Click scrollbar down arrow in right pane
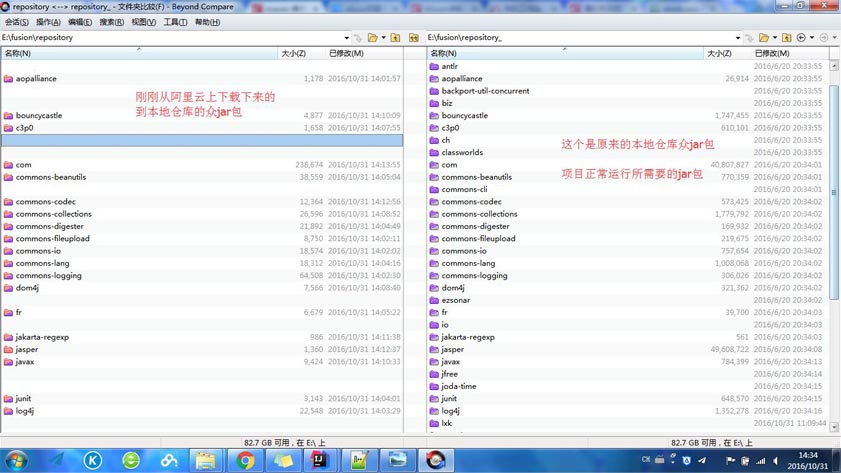 click(x=834, y=427)
